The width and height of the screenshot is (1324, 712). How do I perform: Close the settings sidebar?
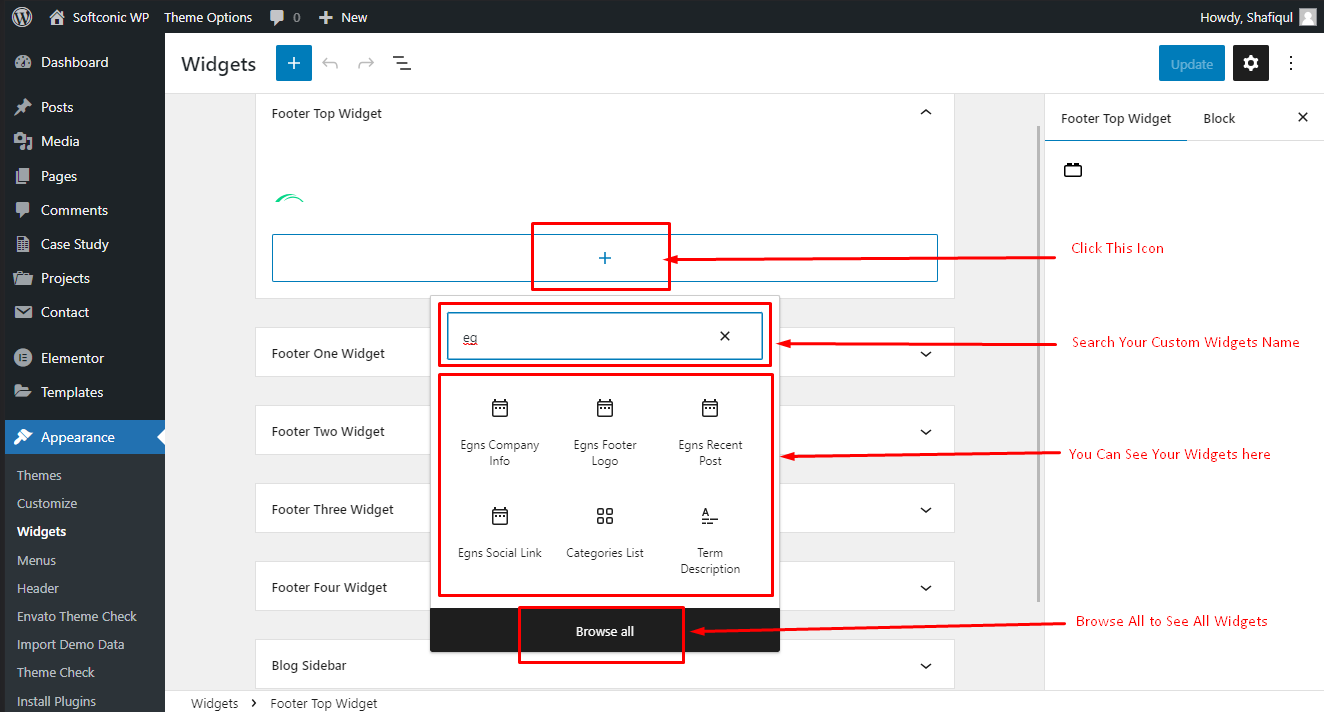tap(1303, 117)
